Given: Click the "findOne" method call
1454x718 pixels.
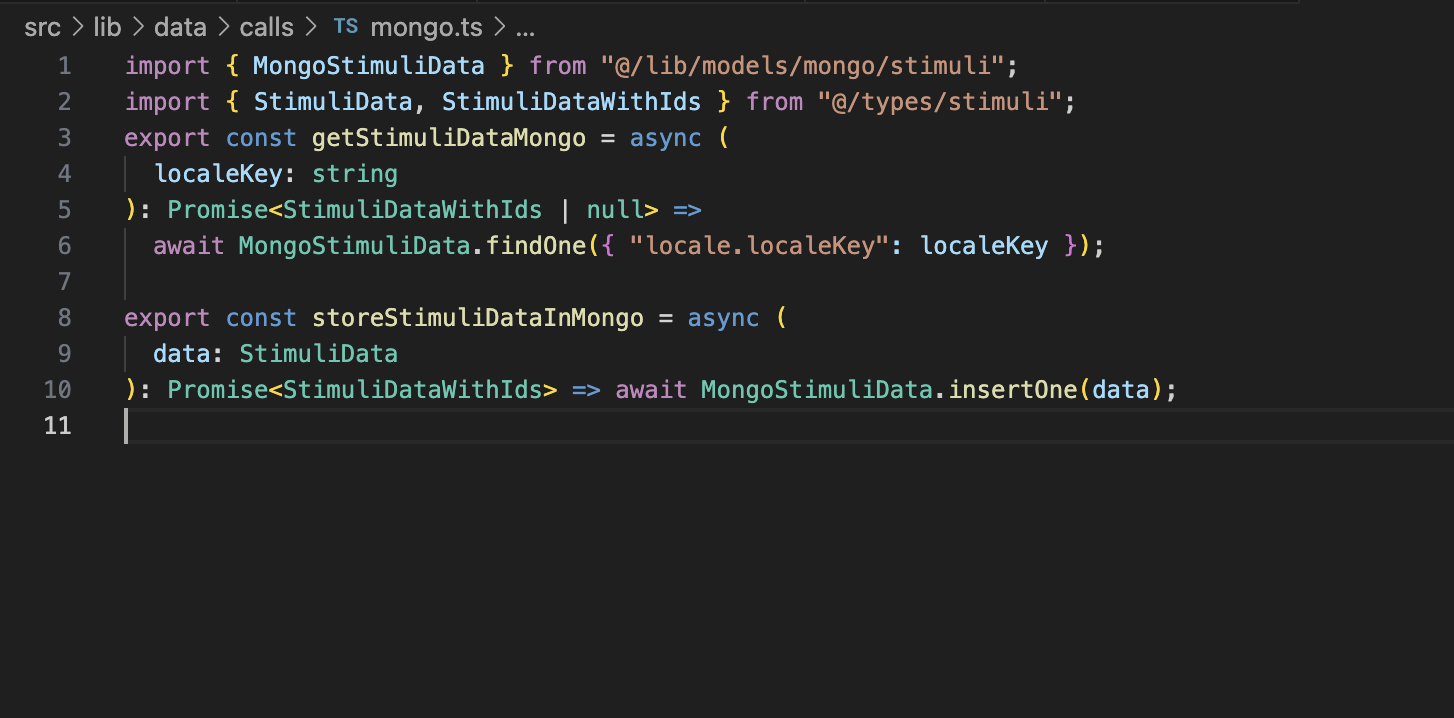Looking at the screenshot, I should pyautogui.click(x=535, y=246).
